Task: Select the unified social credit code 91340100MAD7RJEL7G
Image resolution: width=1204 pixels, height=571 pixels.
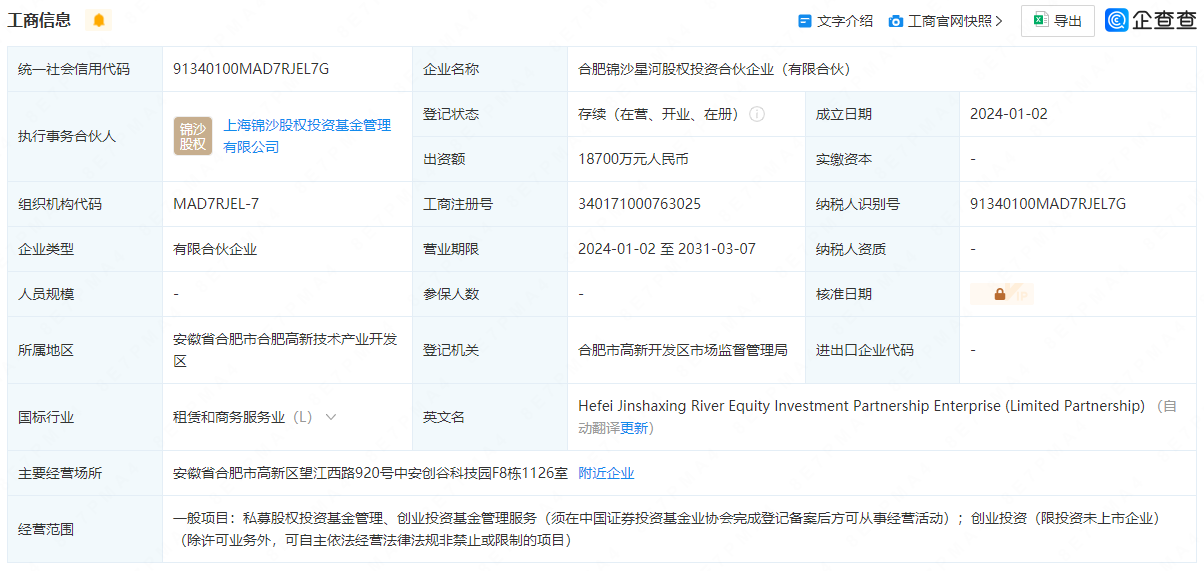Action: pos(251,69)
